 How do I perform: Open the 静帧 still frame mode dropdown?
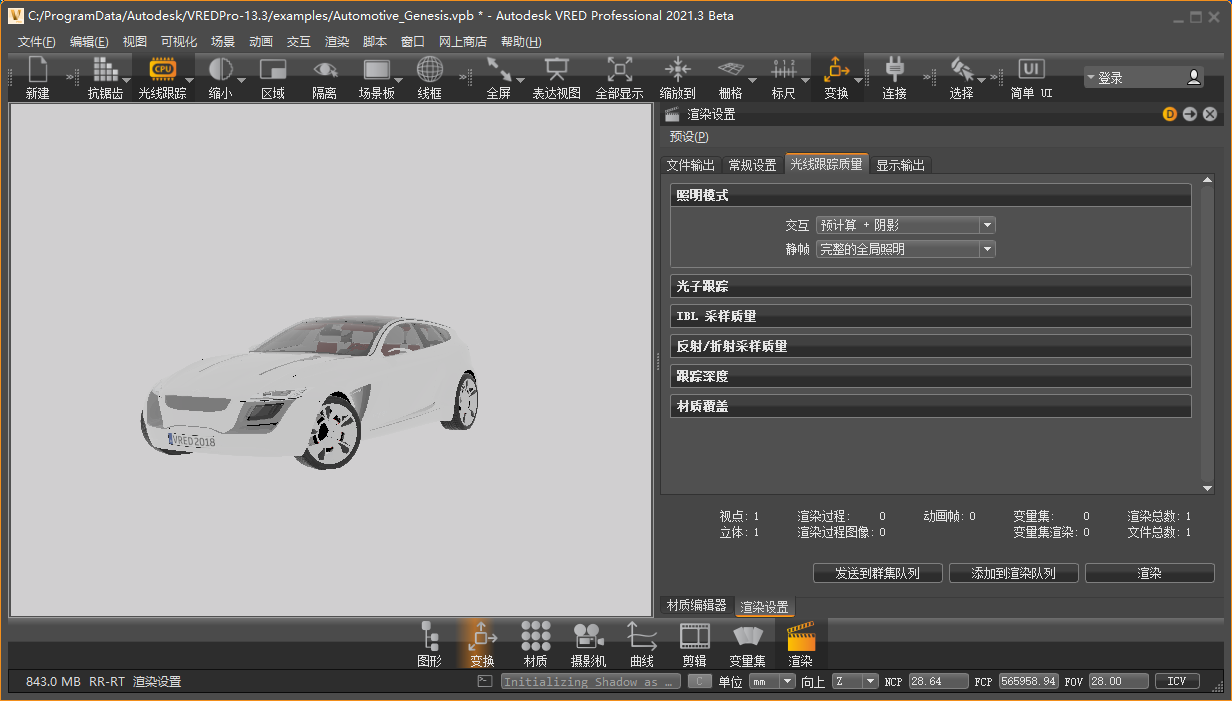coord(905,249)
